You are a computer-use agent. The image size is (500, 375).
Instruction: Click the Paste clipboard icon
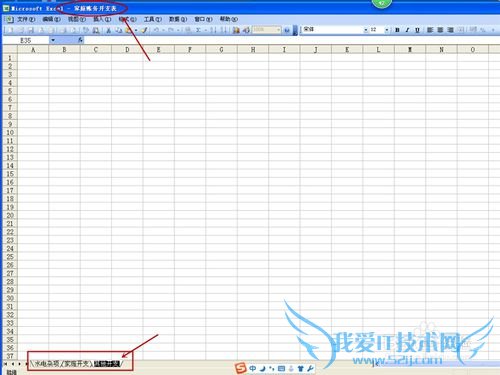pos(129,30)
